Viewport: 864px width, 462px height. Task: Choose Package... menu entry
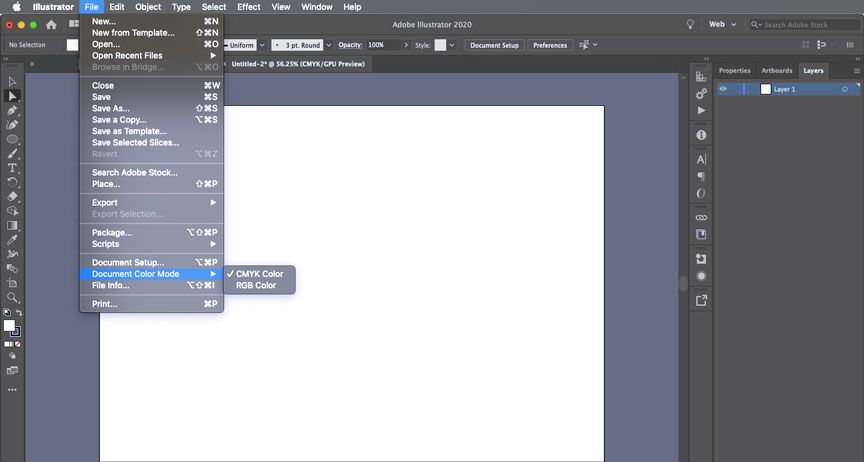(152, 232)
